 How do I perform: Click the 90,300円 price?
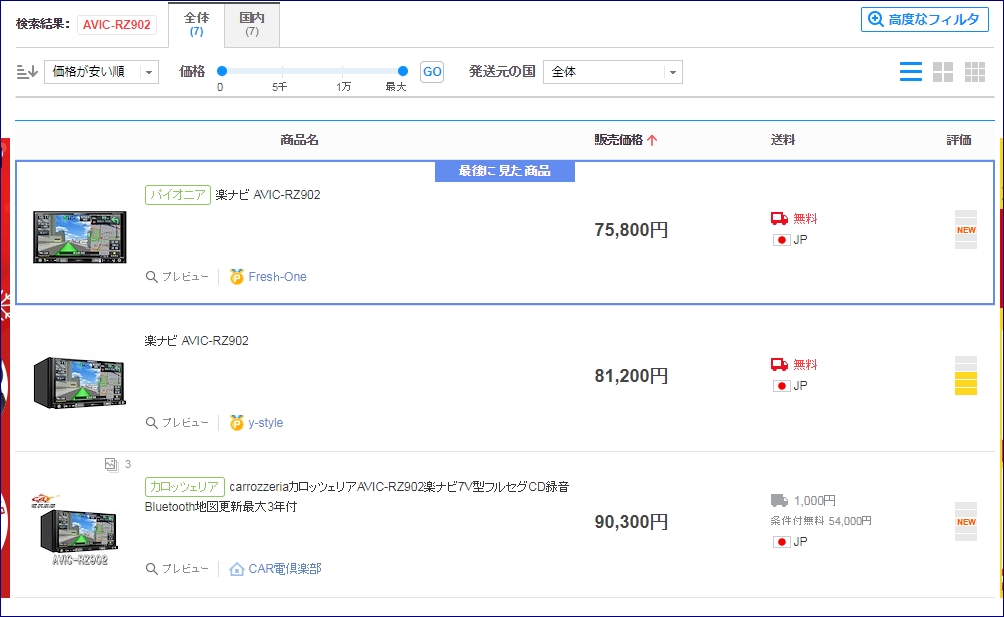coord(631,522)
